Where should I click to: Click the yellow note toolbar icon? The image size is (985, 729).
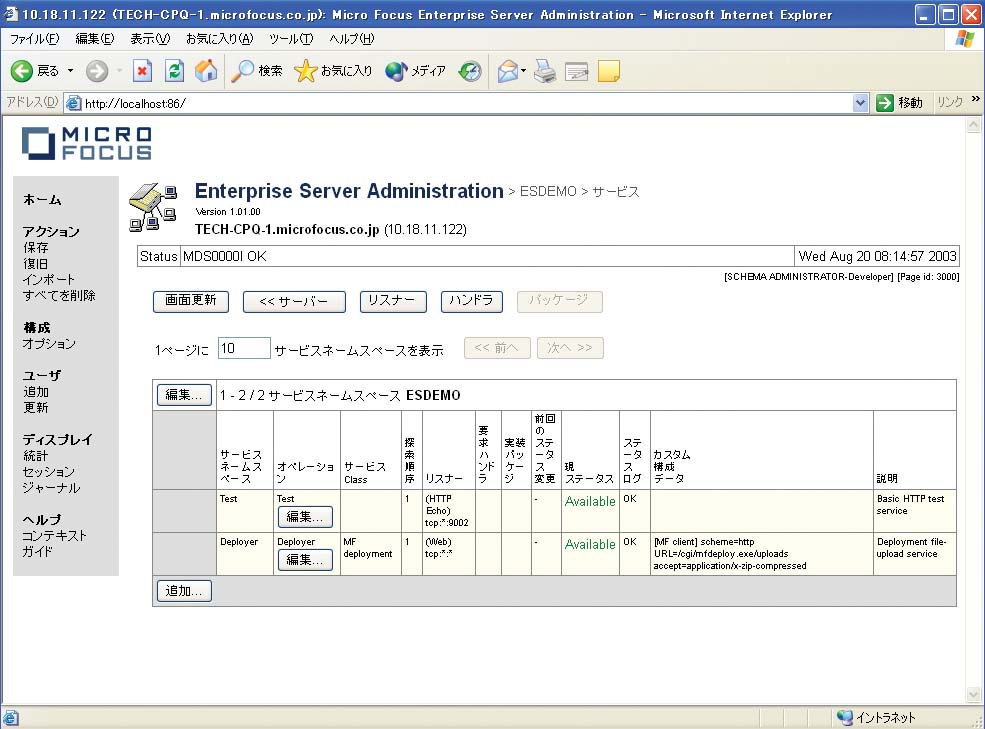pyautogui.click(x=609, y=71)
